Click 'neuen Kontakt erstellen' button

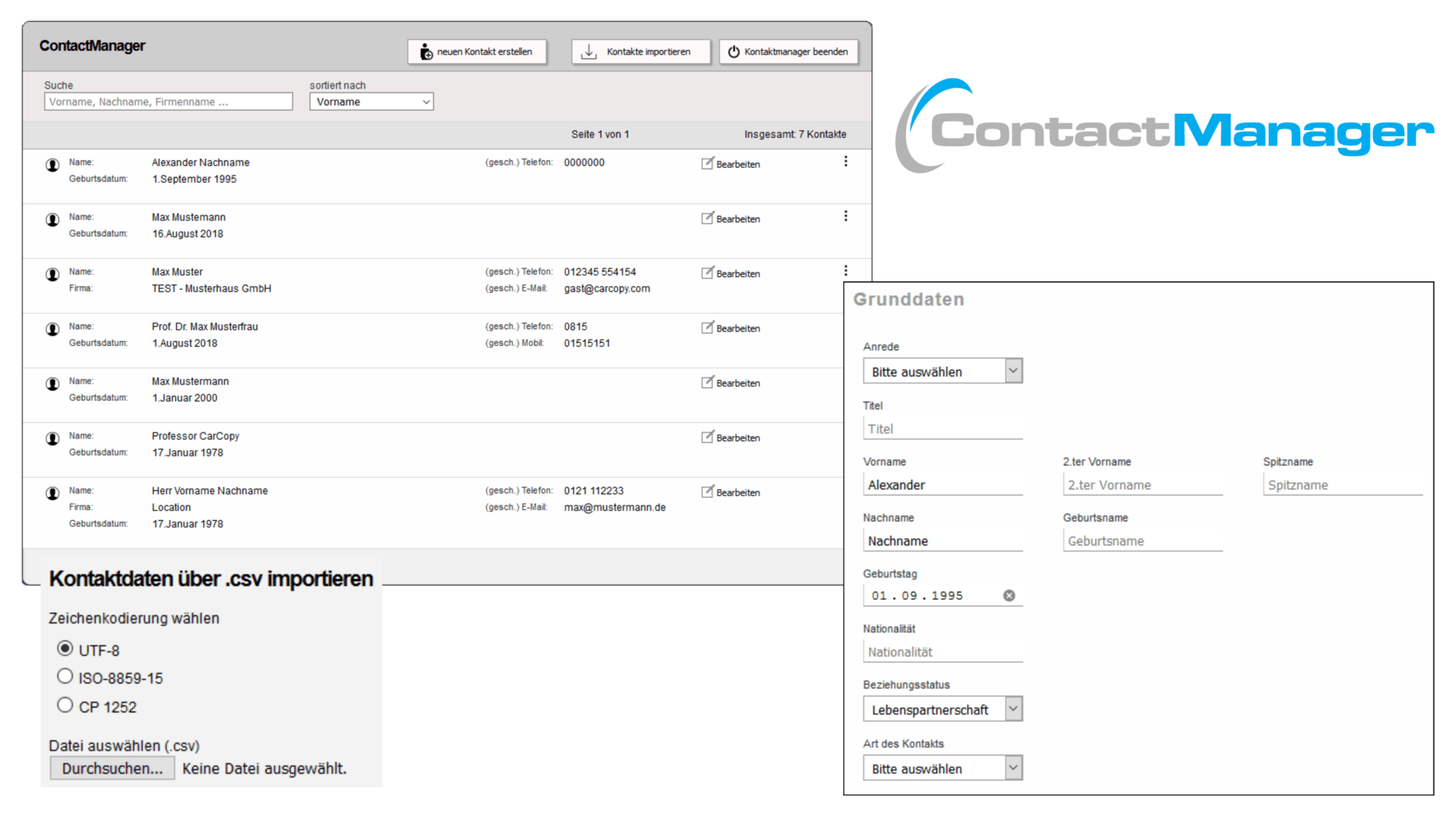[477, 52]
